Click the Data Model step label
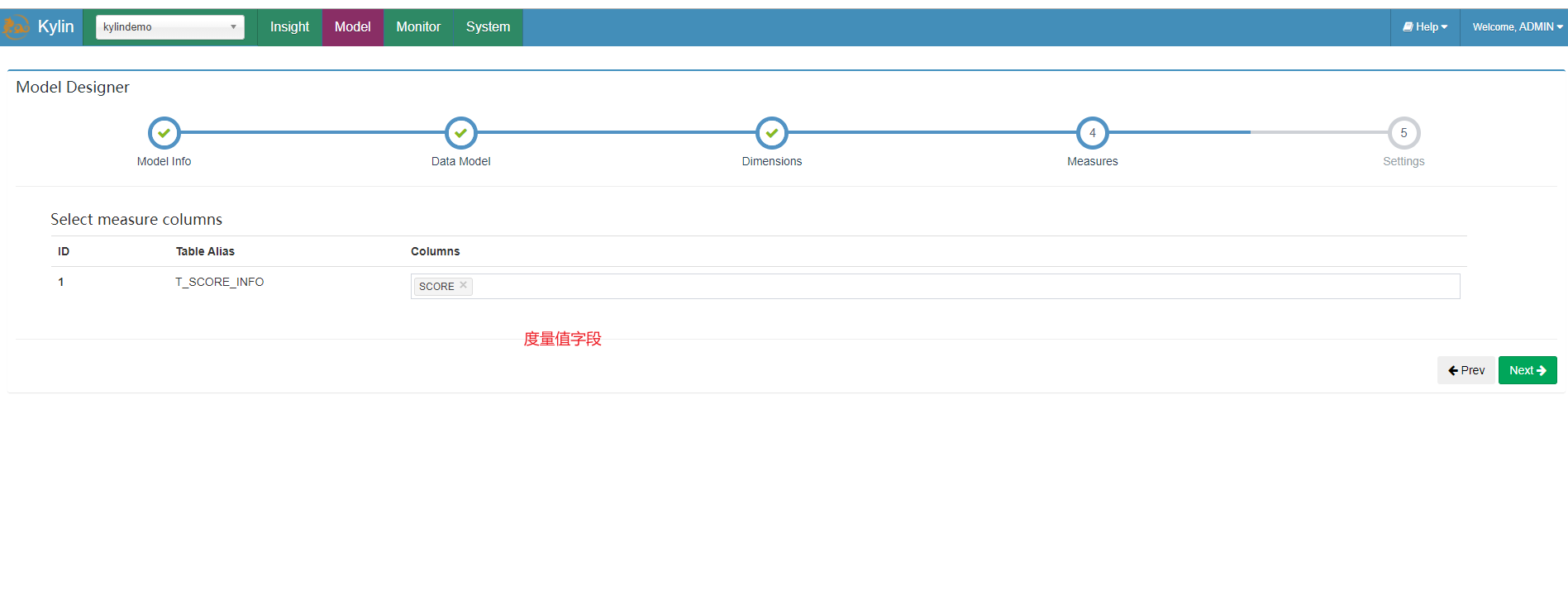The width and height of the screenshot is (1568, 590). [x=461, y=161]
